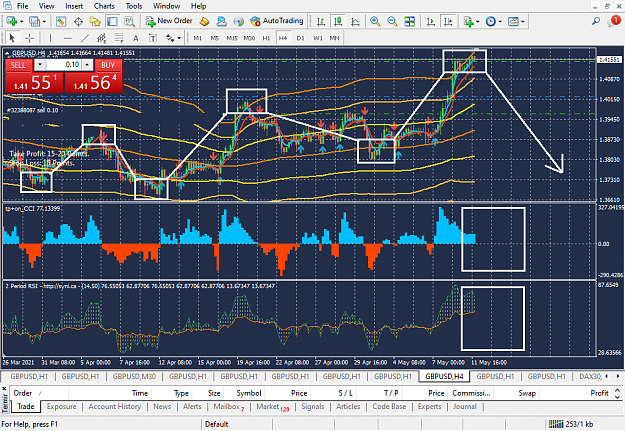
Task: Open the virtual hosting cloud icon
Action: coord(221,21)
